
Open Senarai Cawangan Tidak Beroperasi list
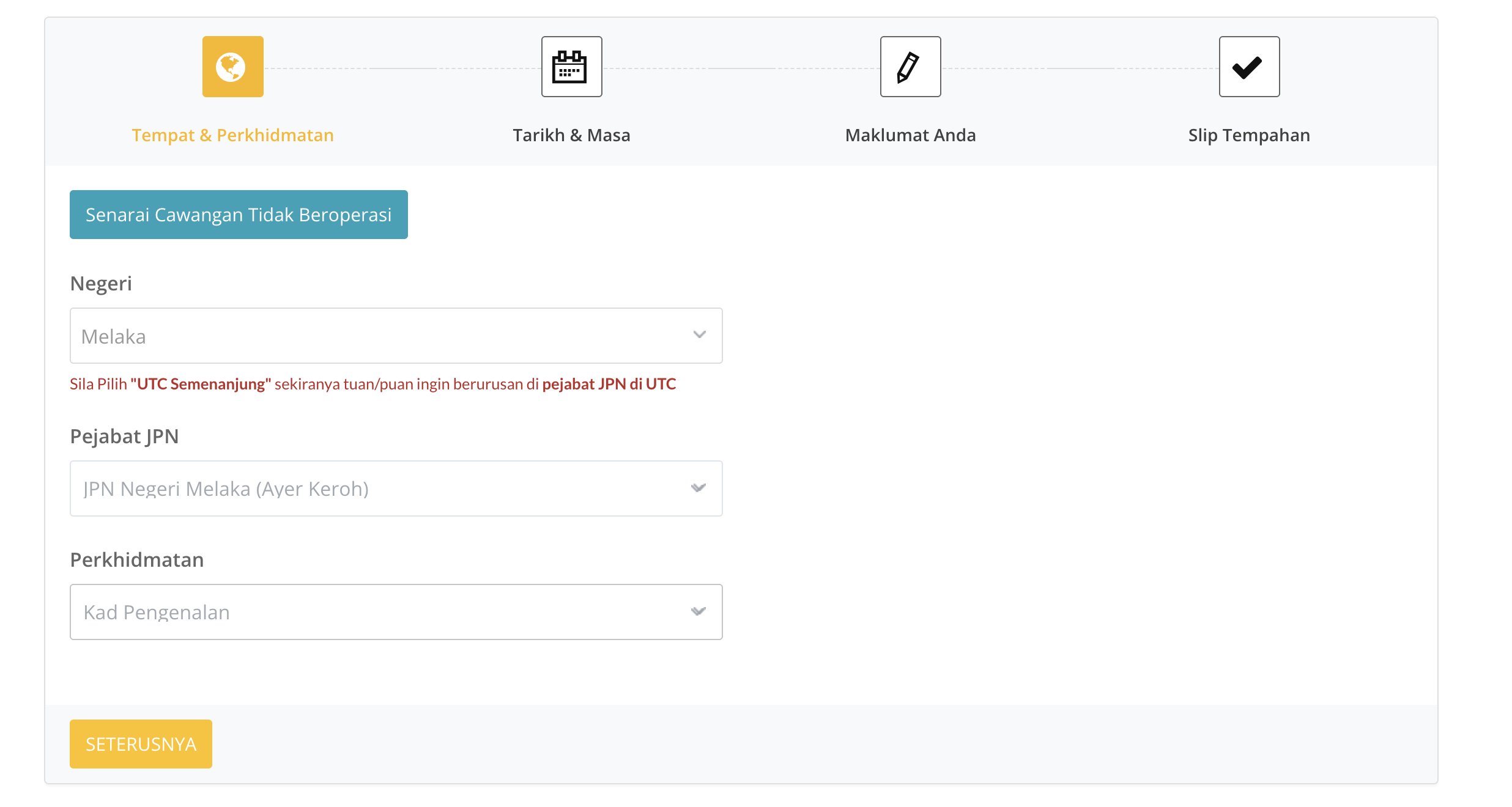(x=239, y=215)
